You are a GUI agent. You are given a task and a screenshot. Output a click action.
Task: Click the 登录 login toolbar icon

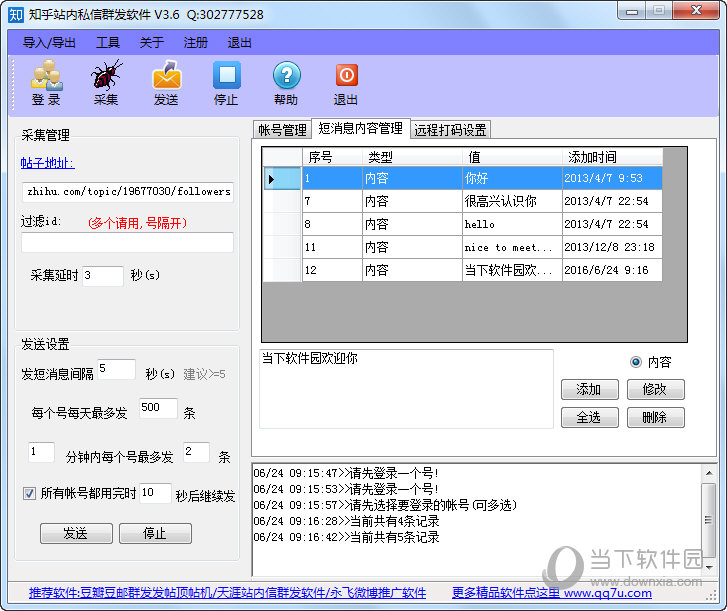(x=46, y=83)
